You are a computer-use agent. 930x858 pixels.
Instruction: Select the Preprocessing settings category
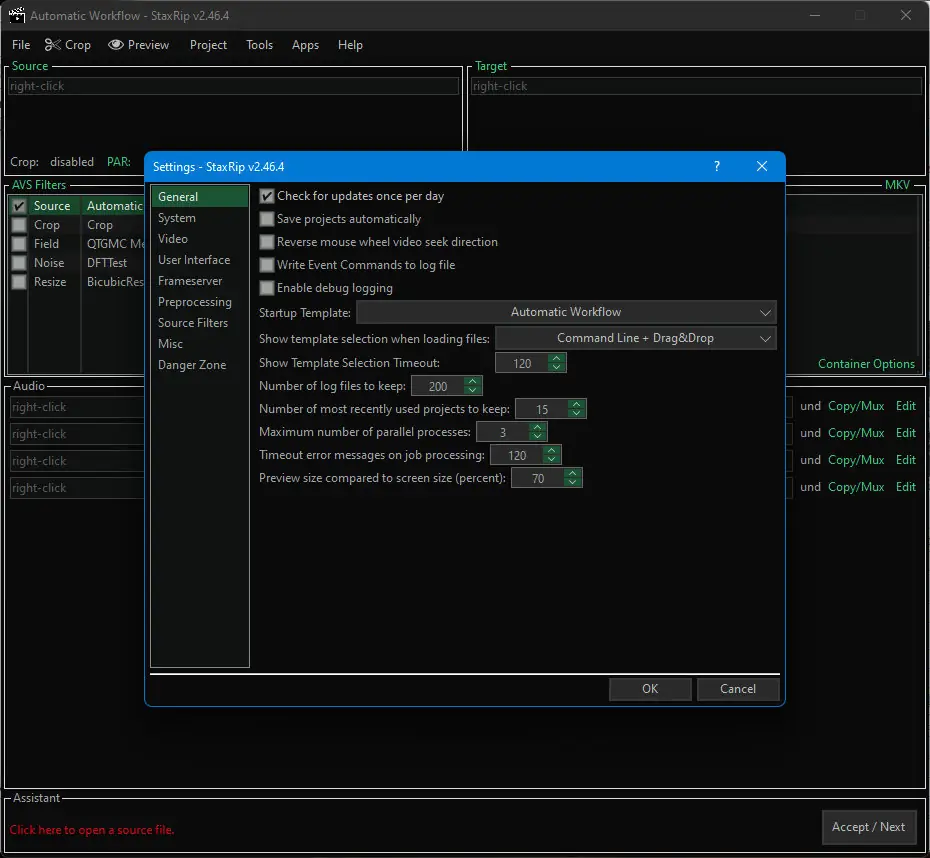point(199,302)
